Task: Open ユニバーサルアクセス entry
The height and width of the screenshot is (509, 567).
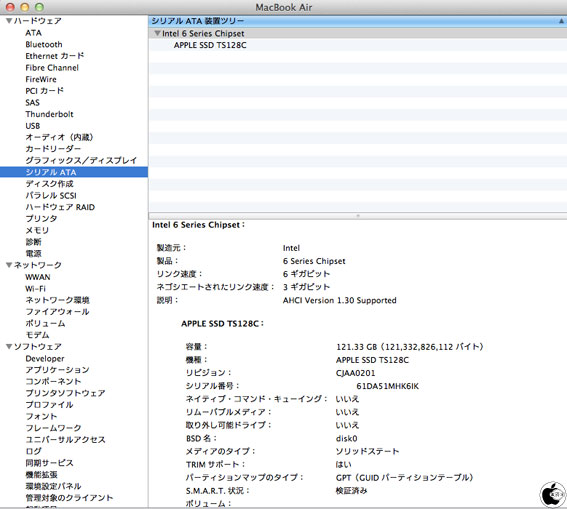Action: pos(65,440)
